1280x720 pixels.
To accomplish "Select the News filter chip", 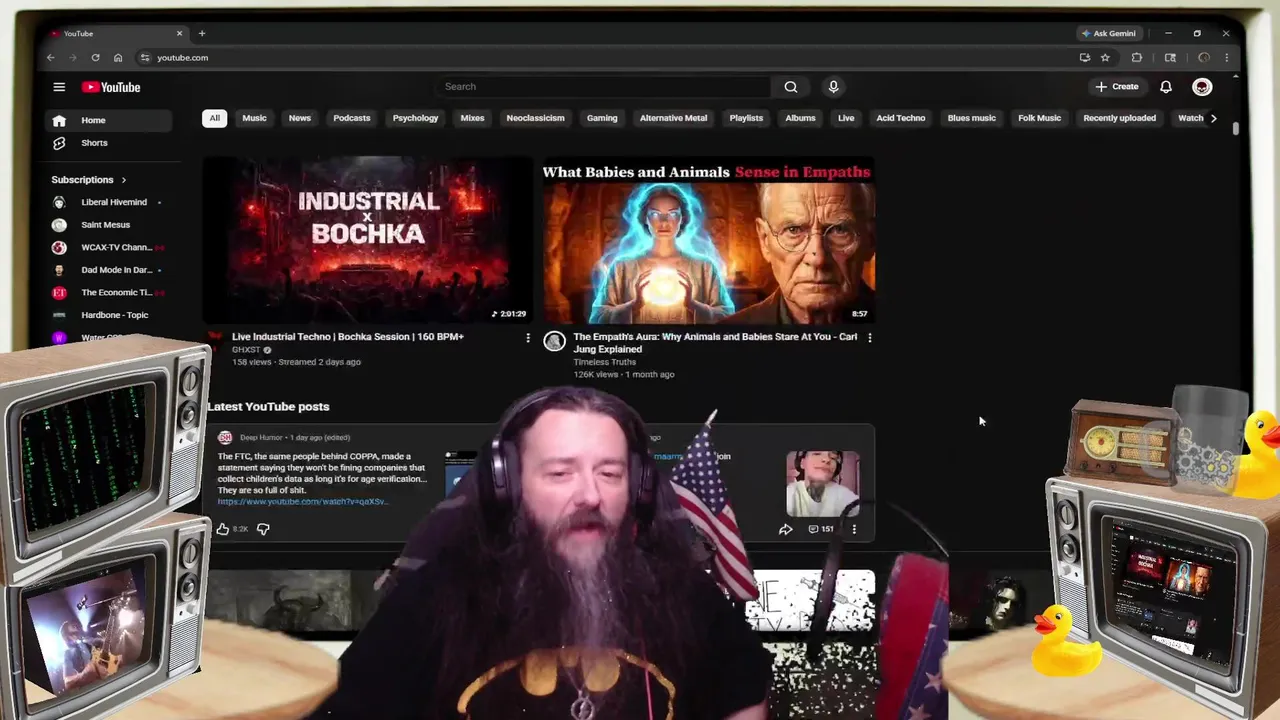I will 300,118.
